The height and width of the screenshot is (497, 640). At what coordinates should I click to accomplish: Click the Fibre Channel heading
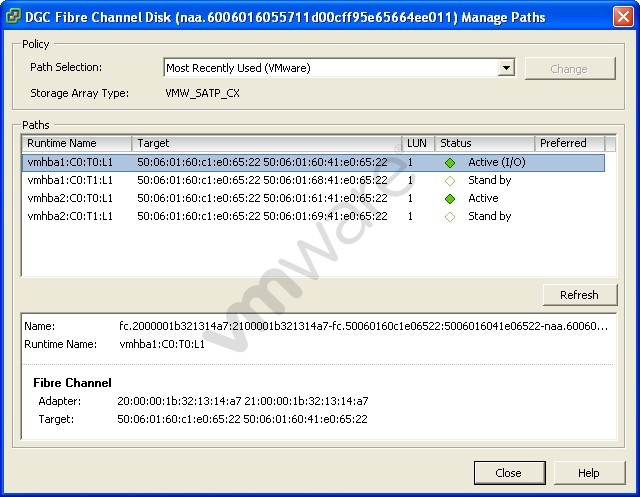[x=72, y=383]
